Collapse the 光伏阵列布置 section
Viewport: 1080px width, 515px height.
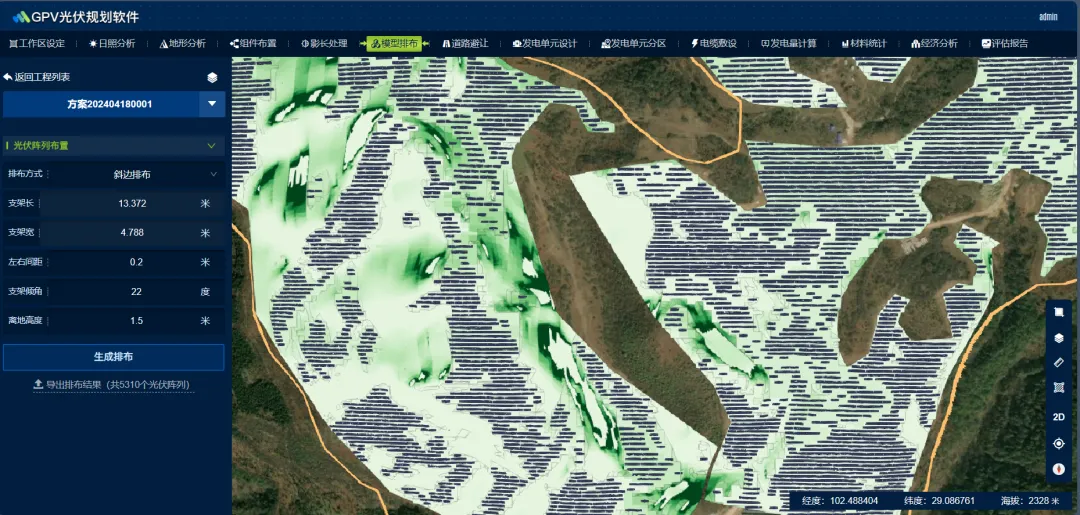tap(211, 146)
